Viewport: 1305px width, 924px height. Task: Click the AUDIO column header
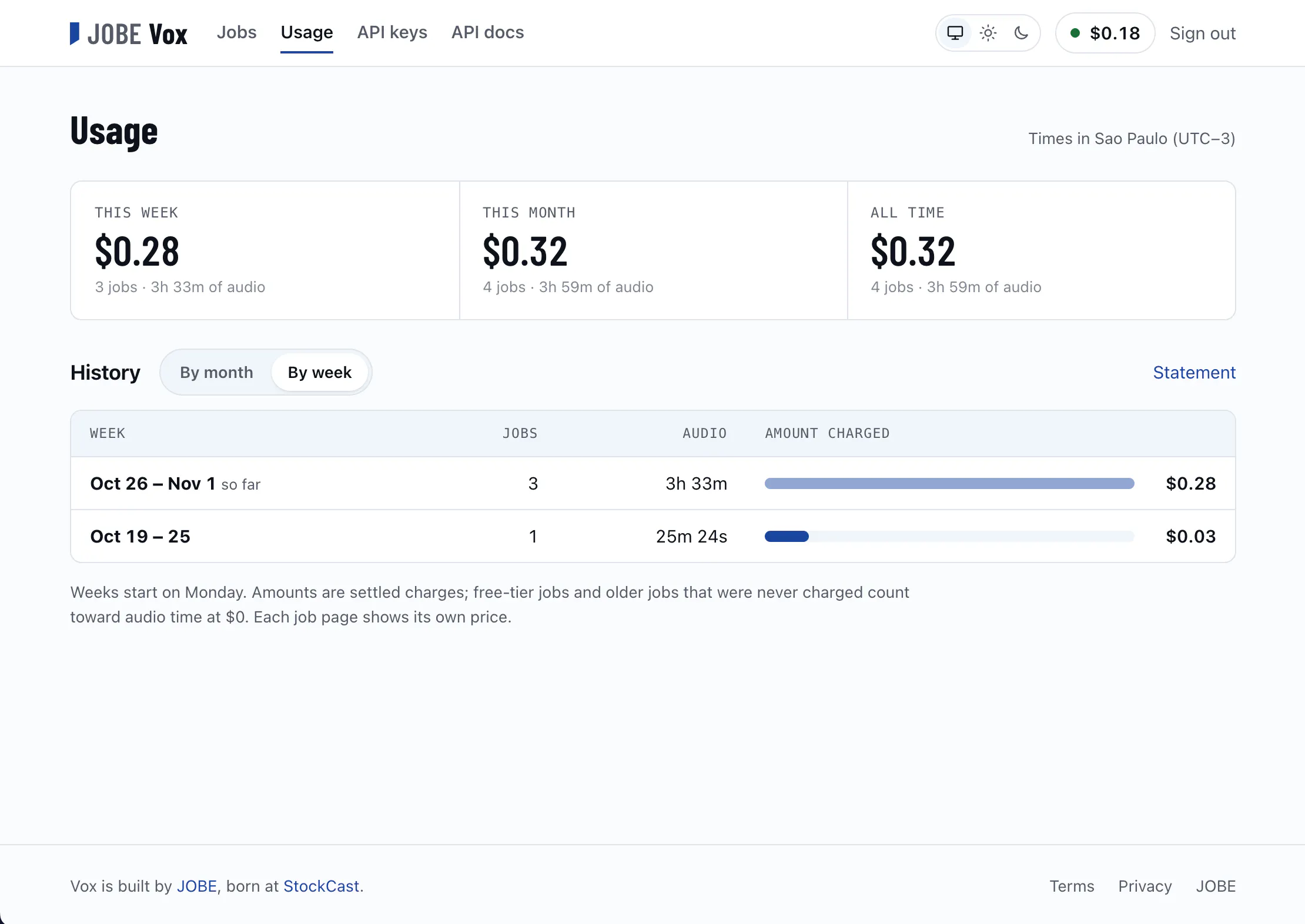tap(704, 433)
